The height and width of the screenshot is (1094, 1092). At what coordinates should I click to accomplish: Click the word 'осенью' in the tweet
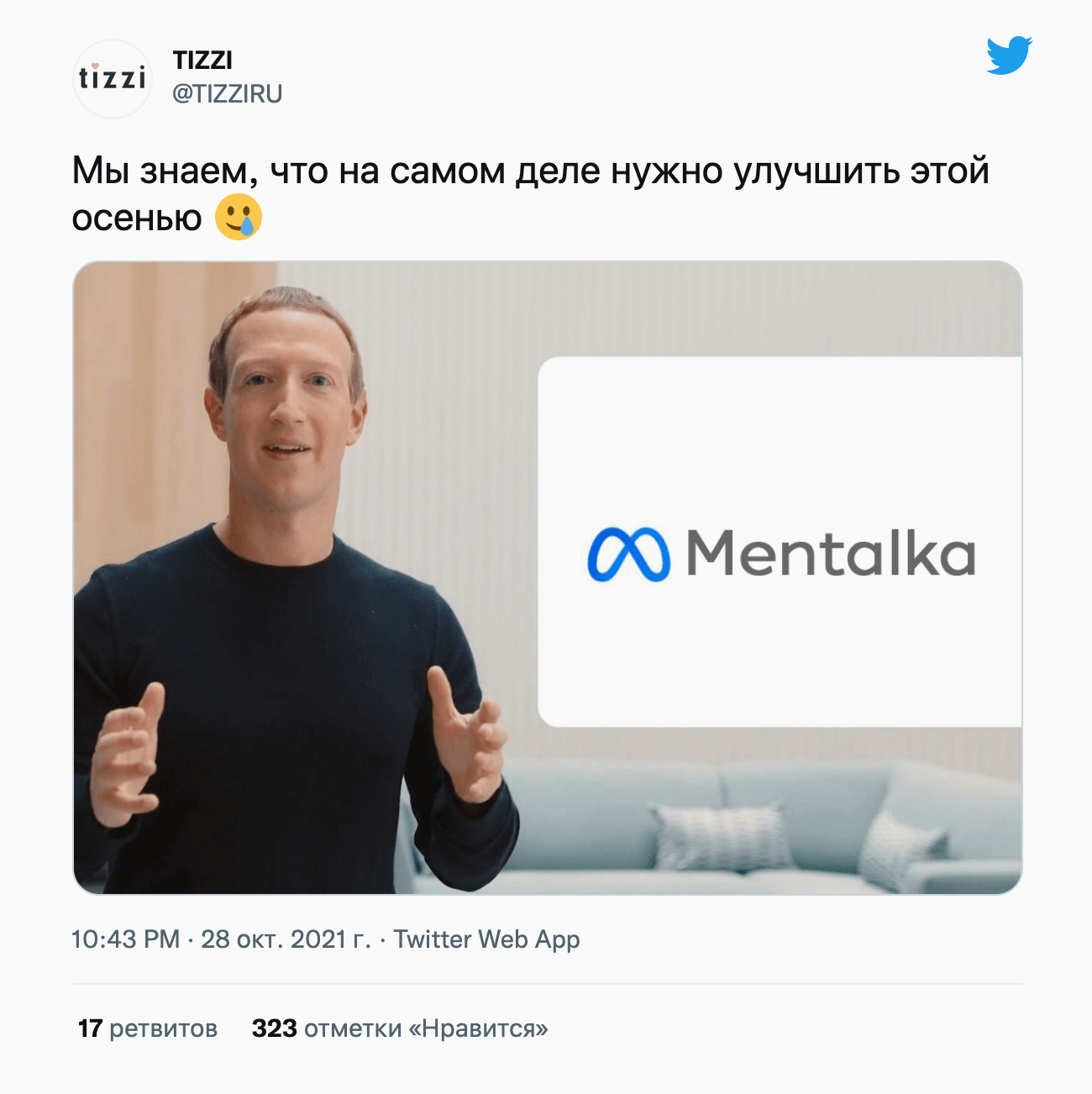(x=137, y=218)
